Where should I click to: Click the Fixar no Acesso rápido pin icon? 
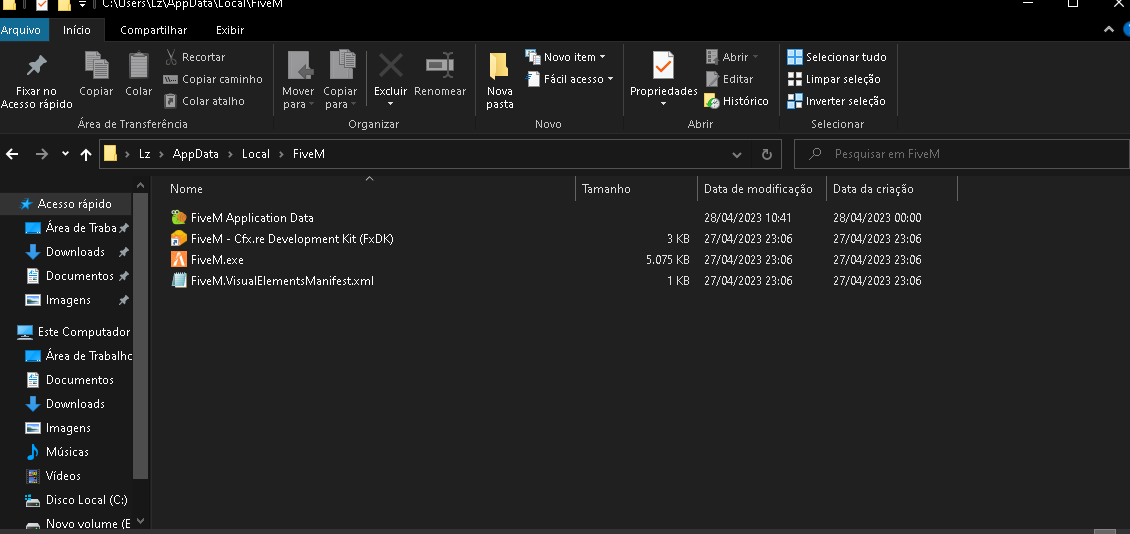[x=36, y=67]
